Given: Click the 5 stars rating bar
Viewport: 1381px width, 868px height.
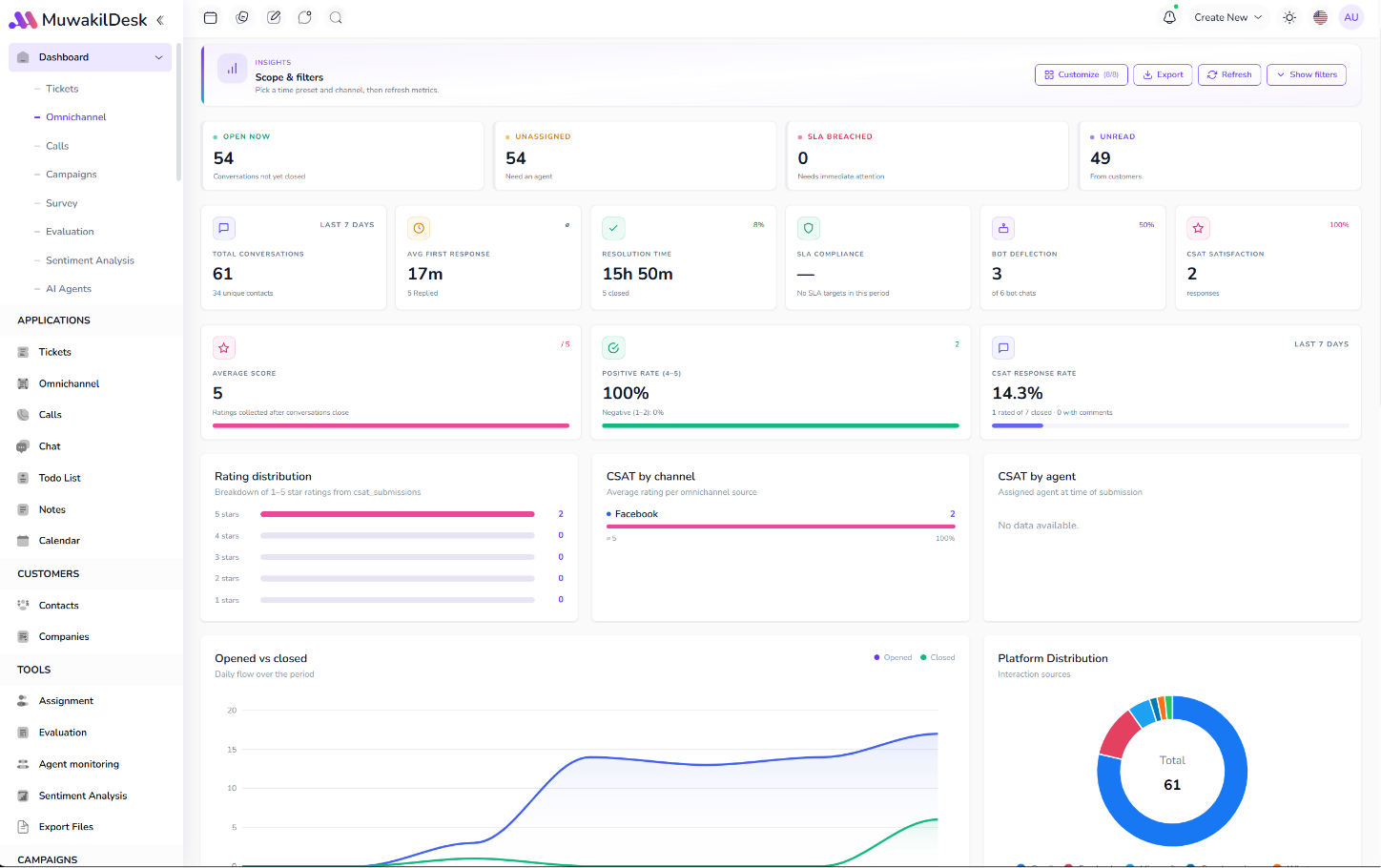Looking at the screenshot, I should click(x=397, y=514).
